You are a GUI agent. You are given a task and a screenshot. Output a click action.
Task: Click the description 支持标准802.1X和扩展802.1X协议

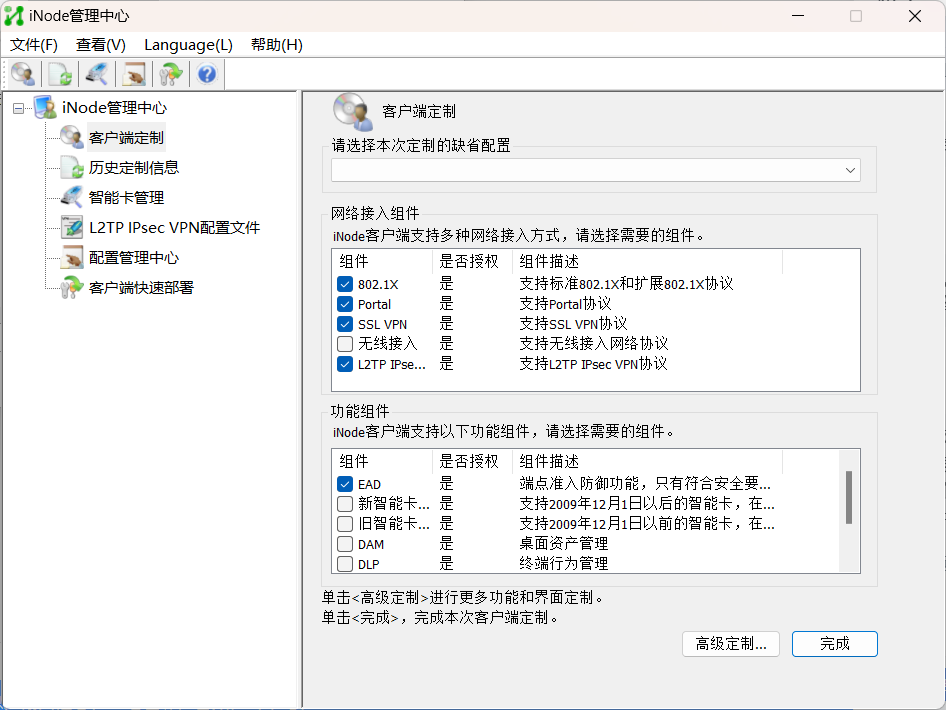point(626,284)
